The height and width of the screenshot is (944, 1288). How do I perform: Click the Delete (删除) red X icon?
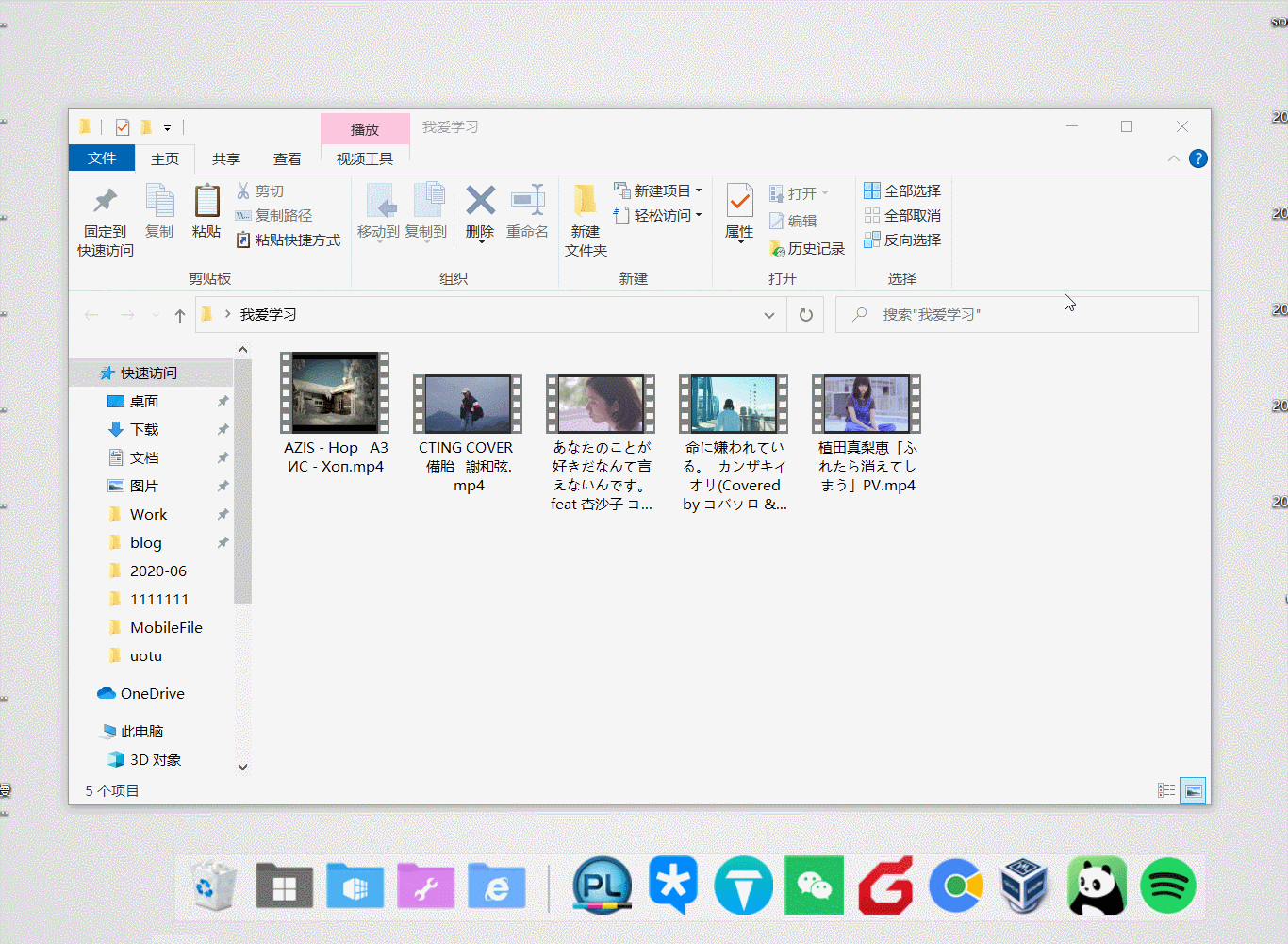[480, 201]
